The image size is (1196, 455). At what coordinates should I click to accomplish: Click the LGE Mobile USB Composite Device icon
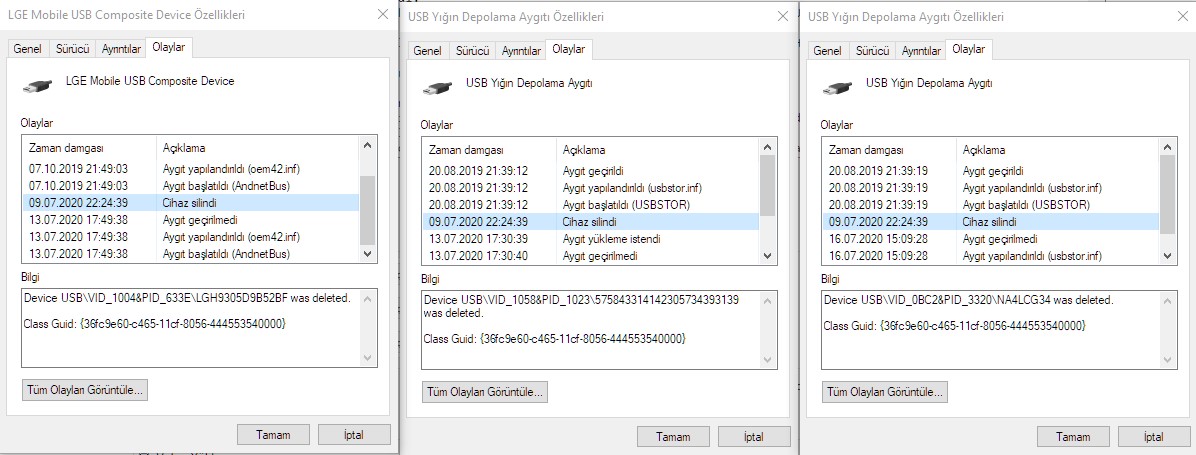[37, 85]
